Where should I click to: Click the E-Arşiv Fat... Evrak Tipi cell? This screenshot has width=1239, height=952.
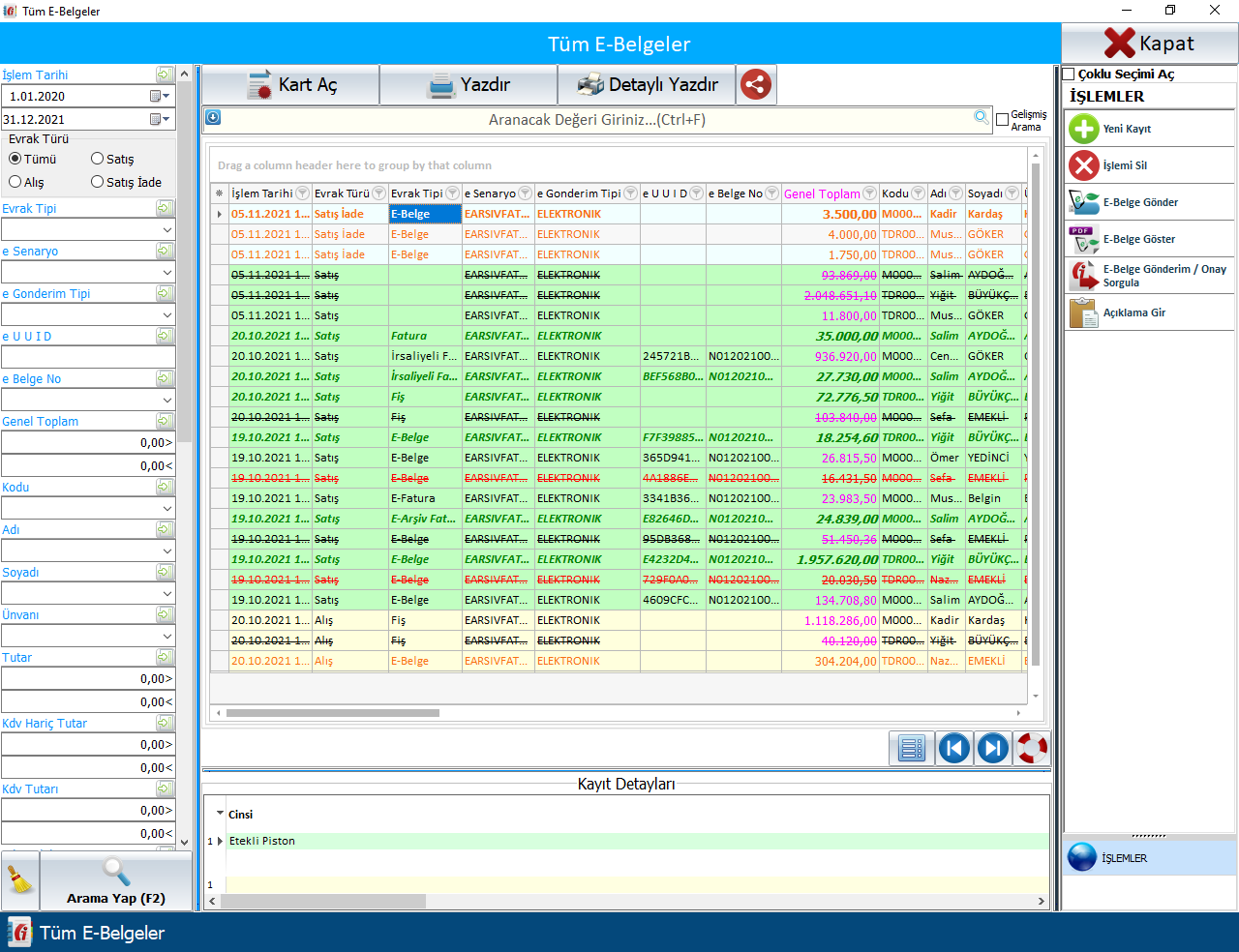[425, 519]
